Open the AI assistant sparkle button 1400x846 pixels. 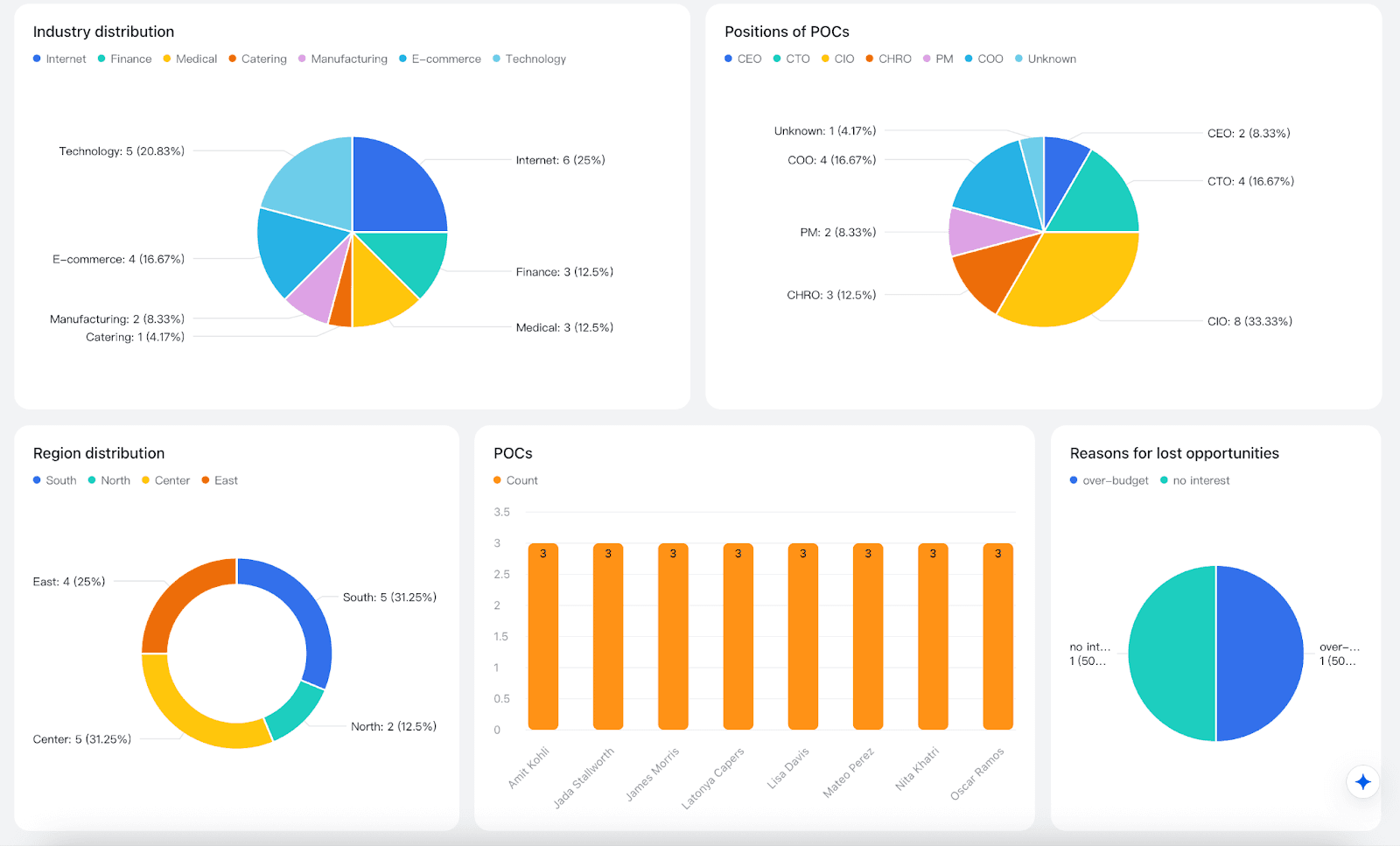point(1362,781)
